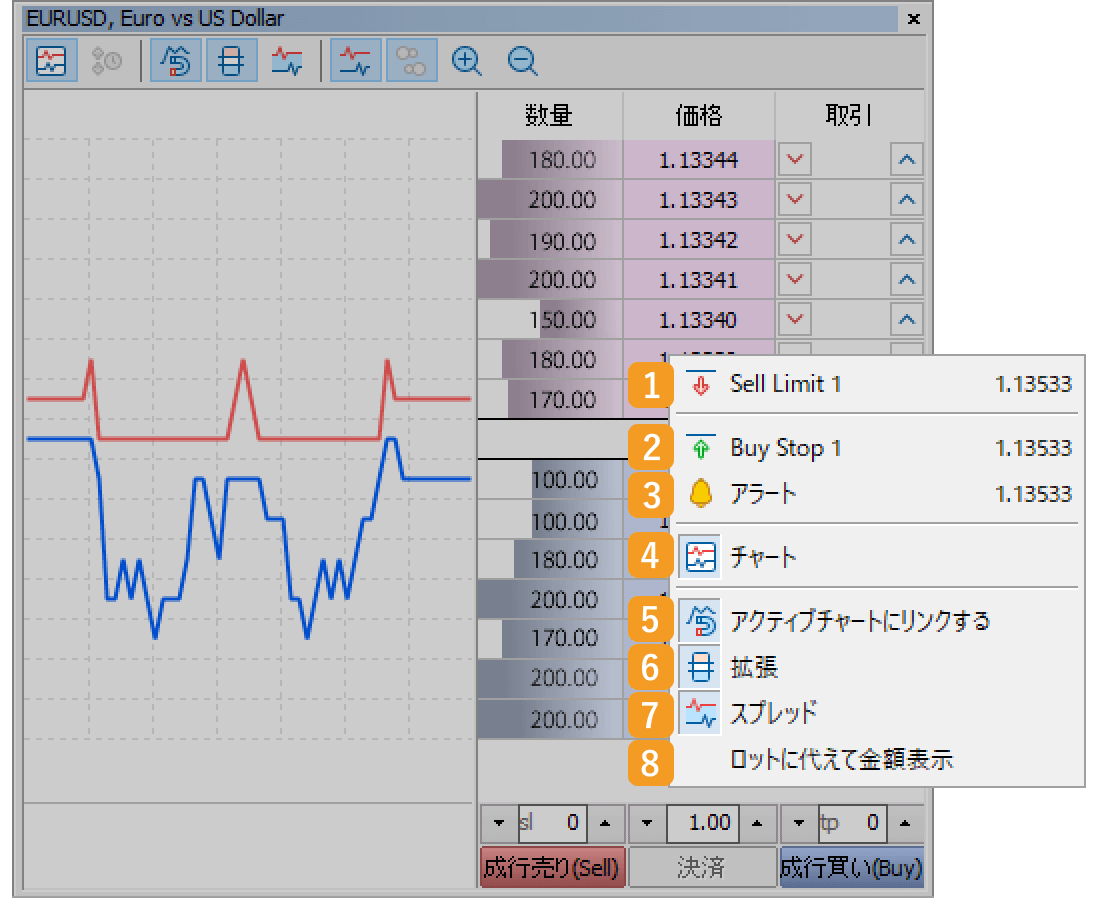Select 拡張 in the context menu

coord(877,666)
